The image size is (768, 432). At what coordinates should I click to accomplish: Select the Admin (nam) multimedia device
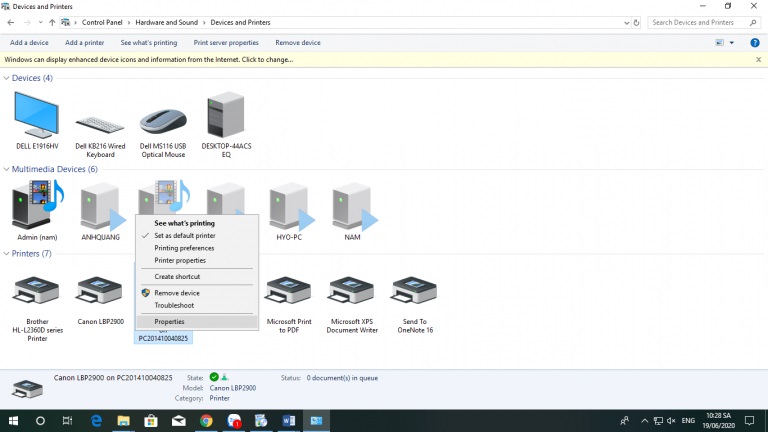tap(37, 205)
